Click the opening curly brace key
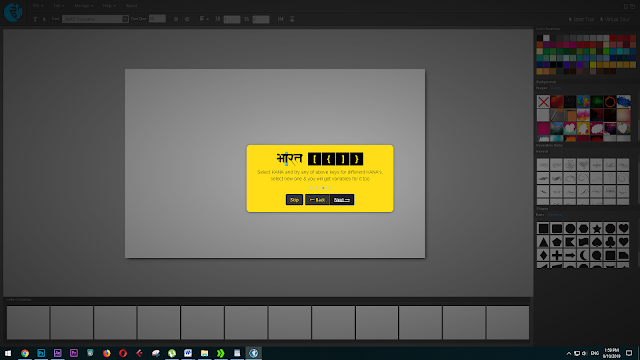640x360 pixels. (x=329, y=159)
